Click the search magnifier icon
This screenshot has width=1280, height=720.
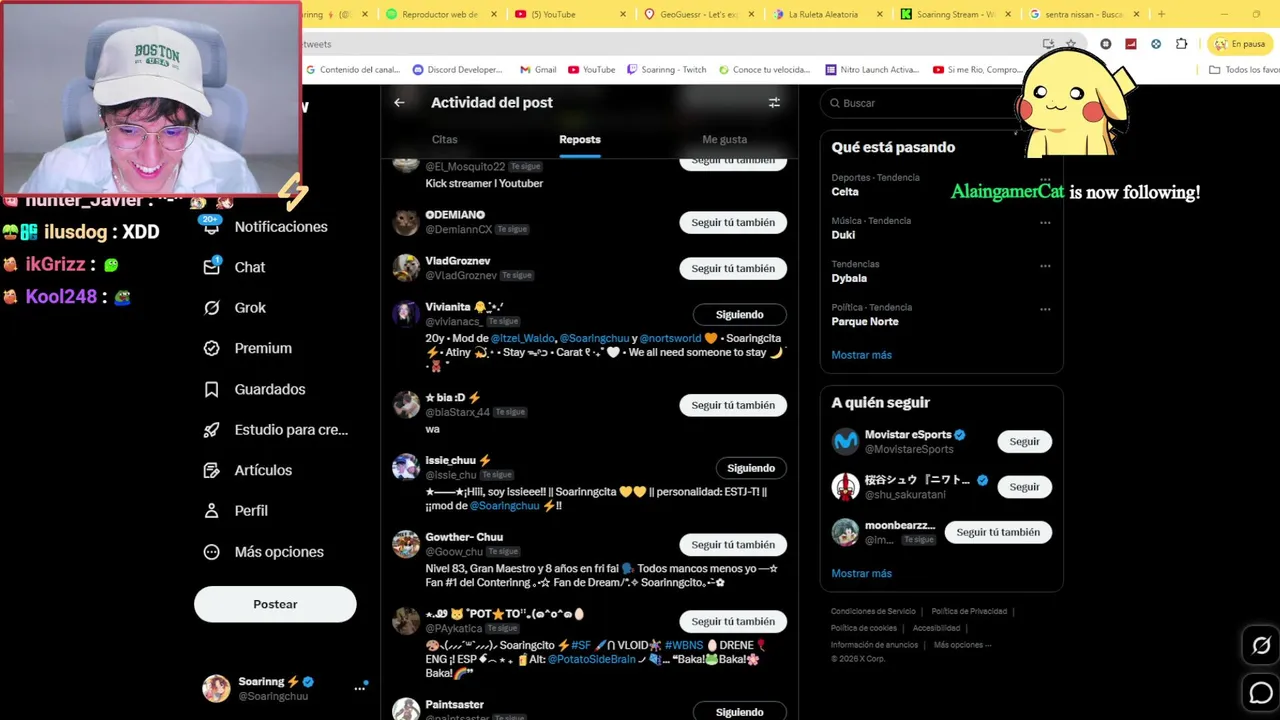click(833, 103)
